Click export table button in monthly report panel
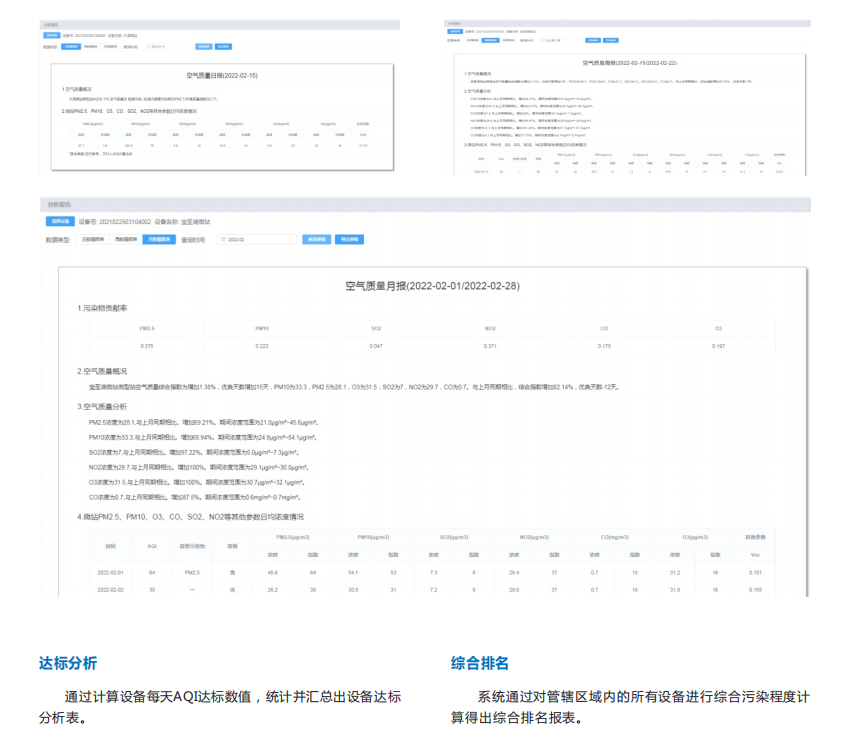 [x=349, y=239]
